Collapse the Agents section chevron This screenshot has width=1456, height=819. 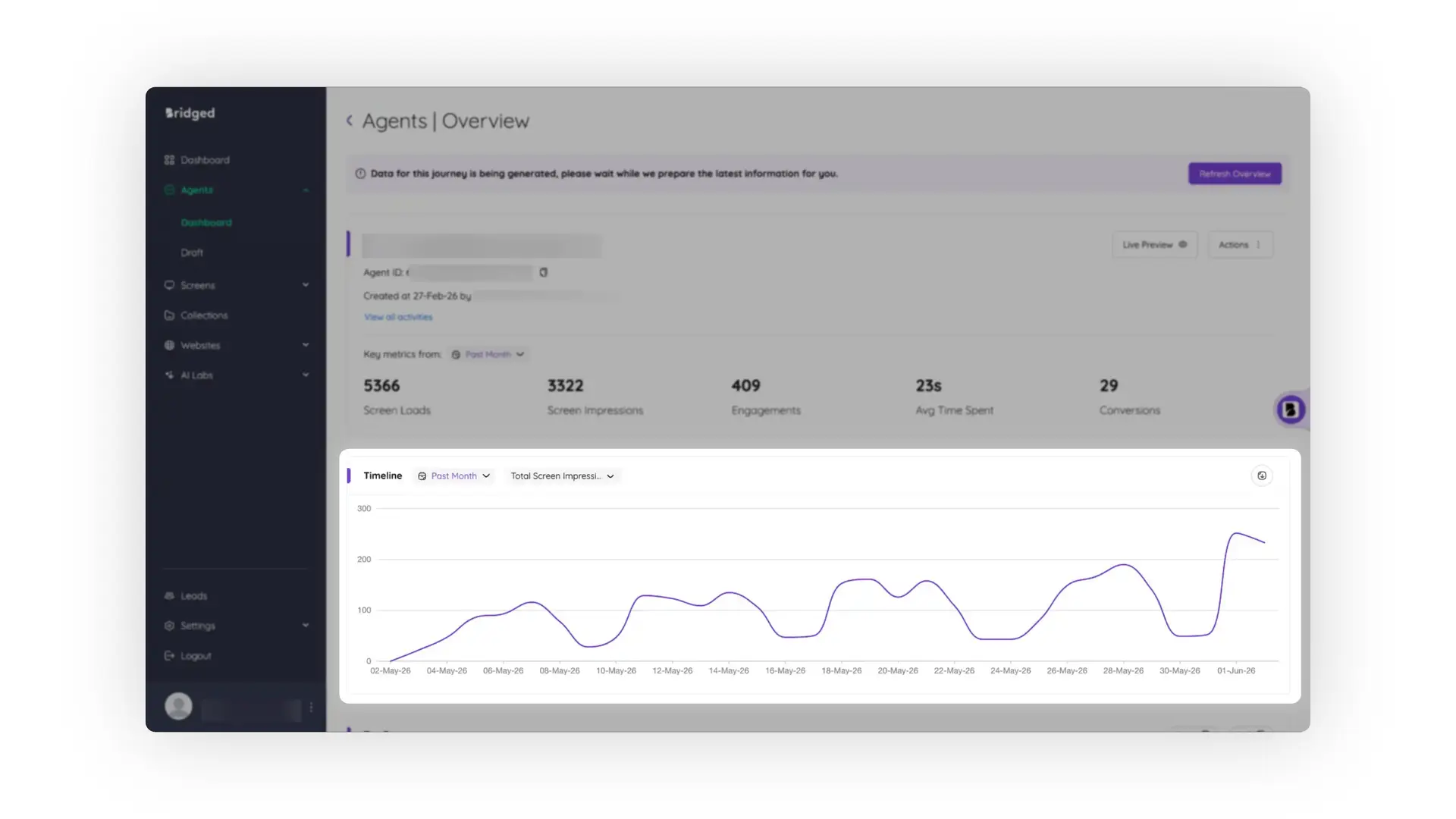[306, 190]
